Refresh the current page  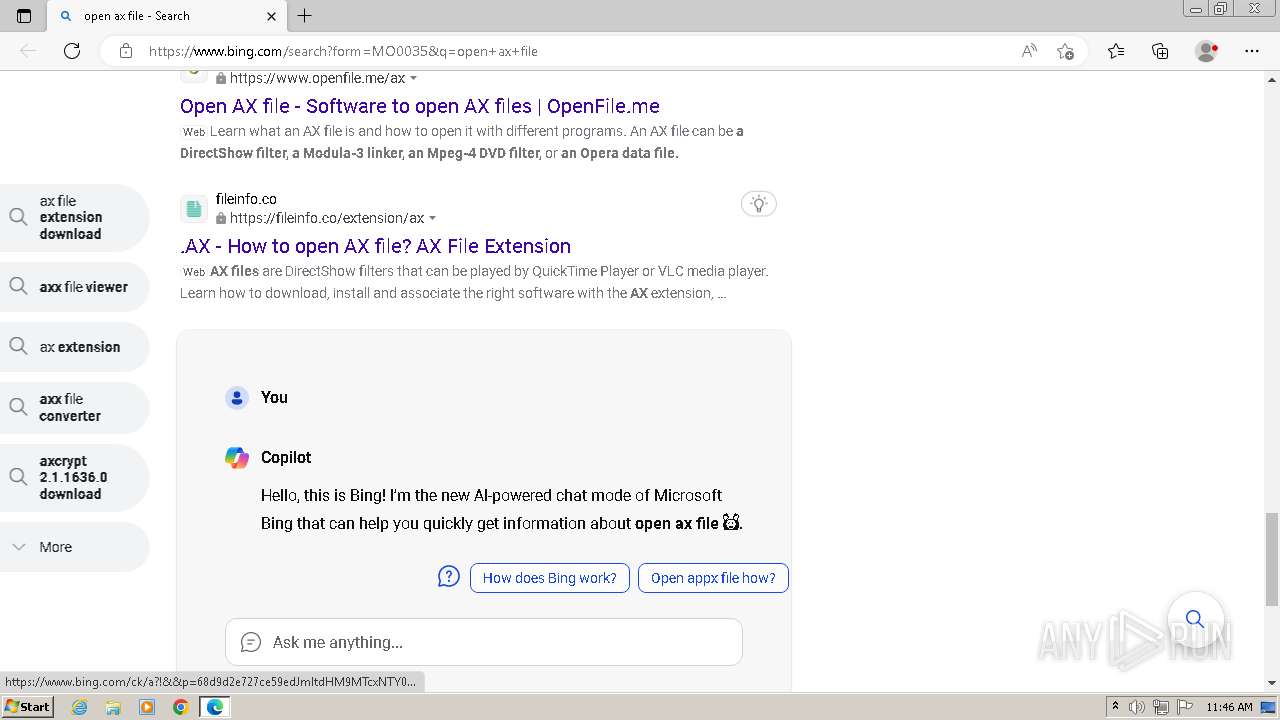click(72, 51)
